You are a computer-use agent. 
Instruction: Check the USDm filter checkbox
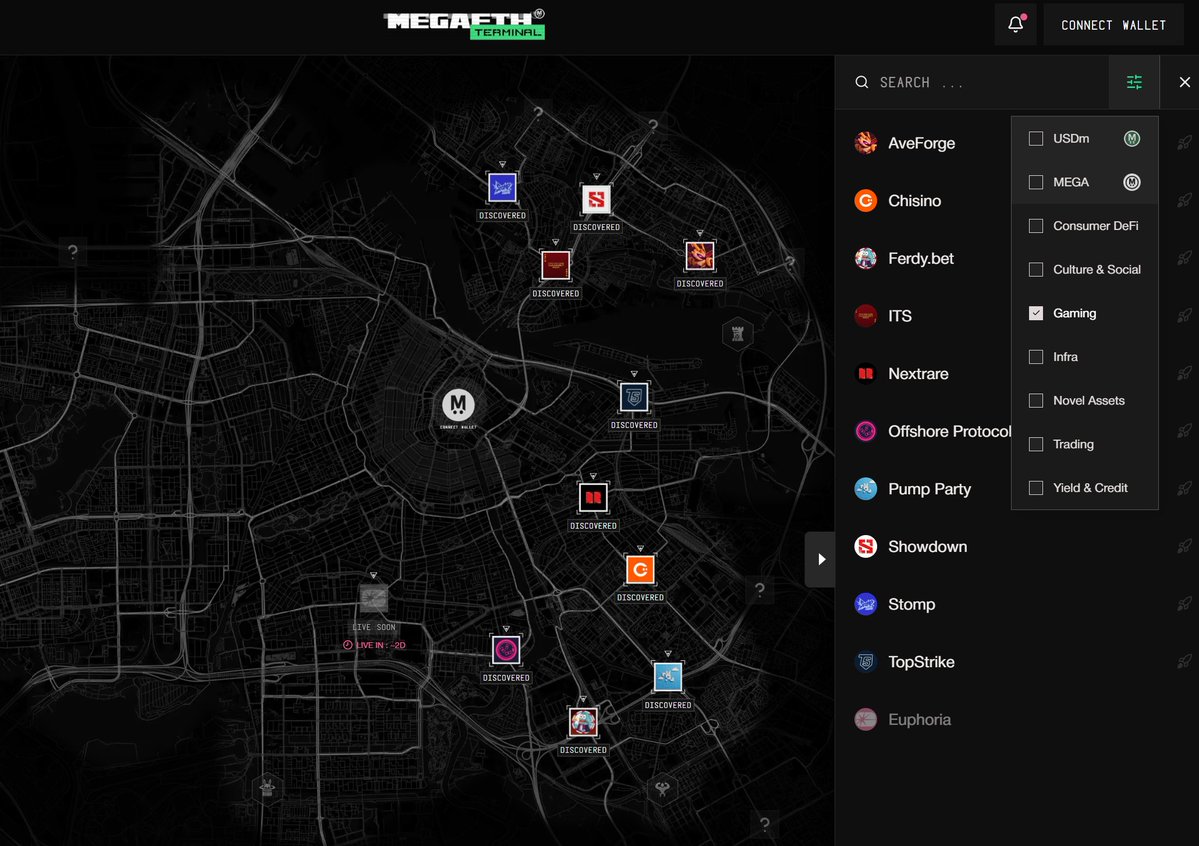click(1036, 138)
